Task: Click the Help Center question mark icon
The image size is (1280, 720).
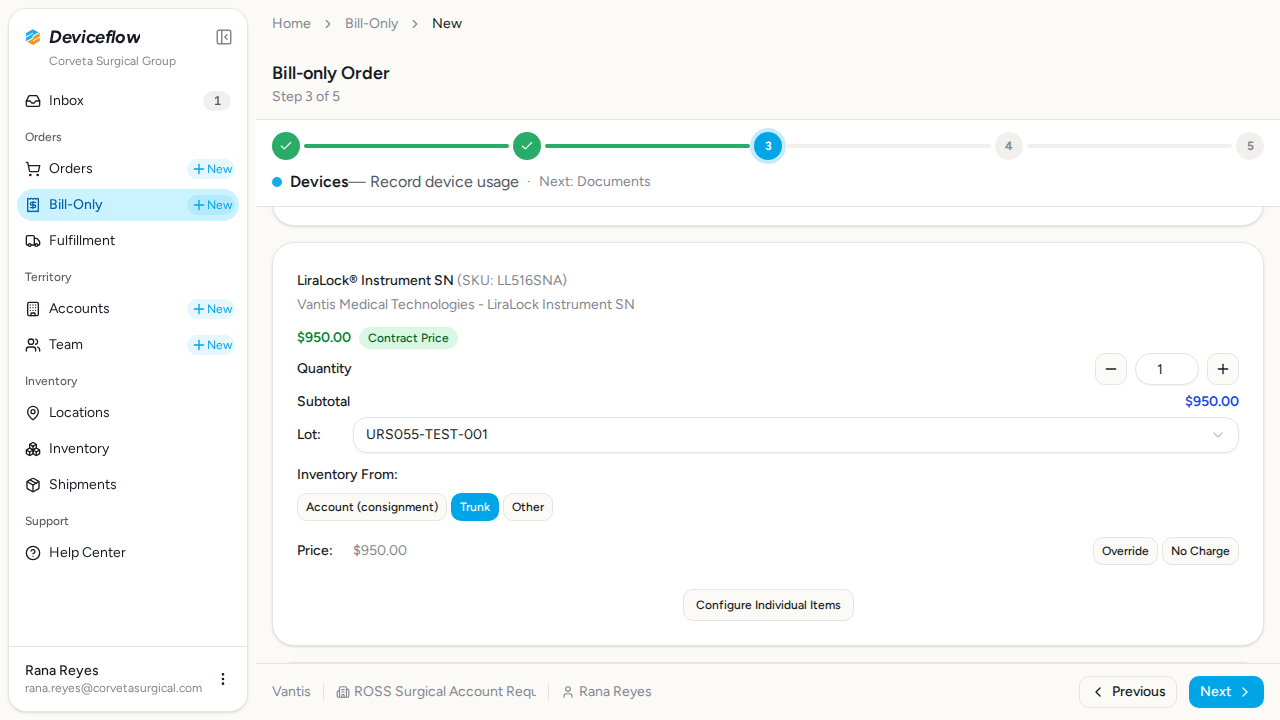Action: pyautogui.click(x=33, y=553)
